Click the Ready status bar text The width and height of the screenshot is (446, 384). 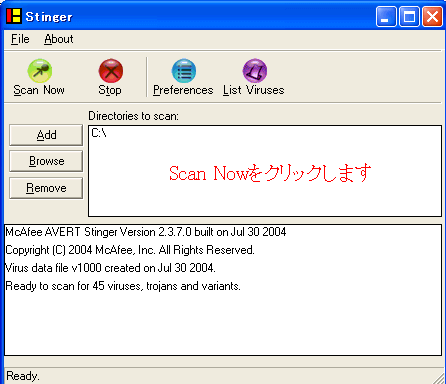[x=23, y=376]
